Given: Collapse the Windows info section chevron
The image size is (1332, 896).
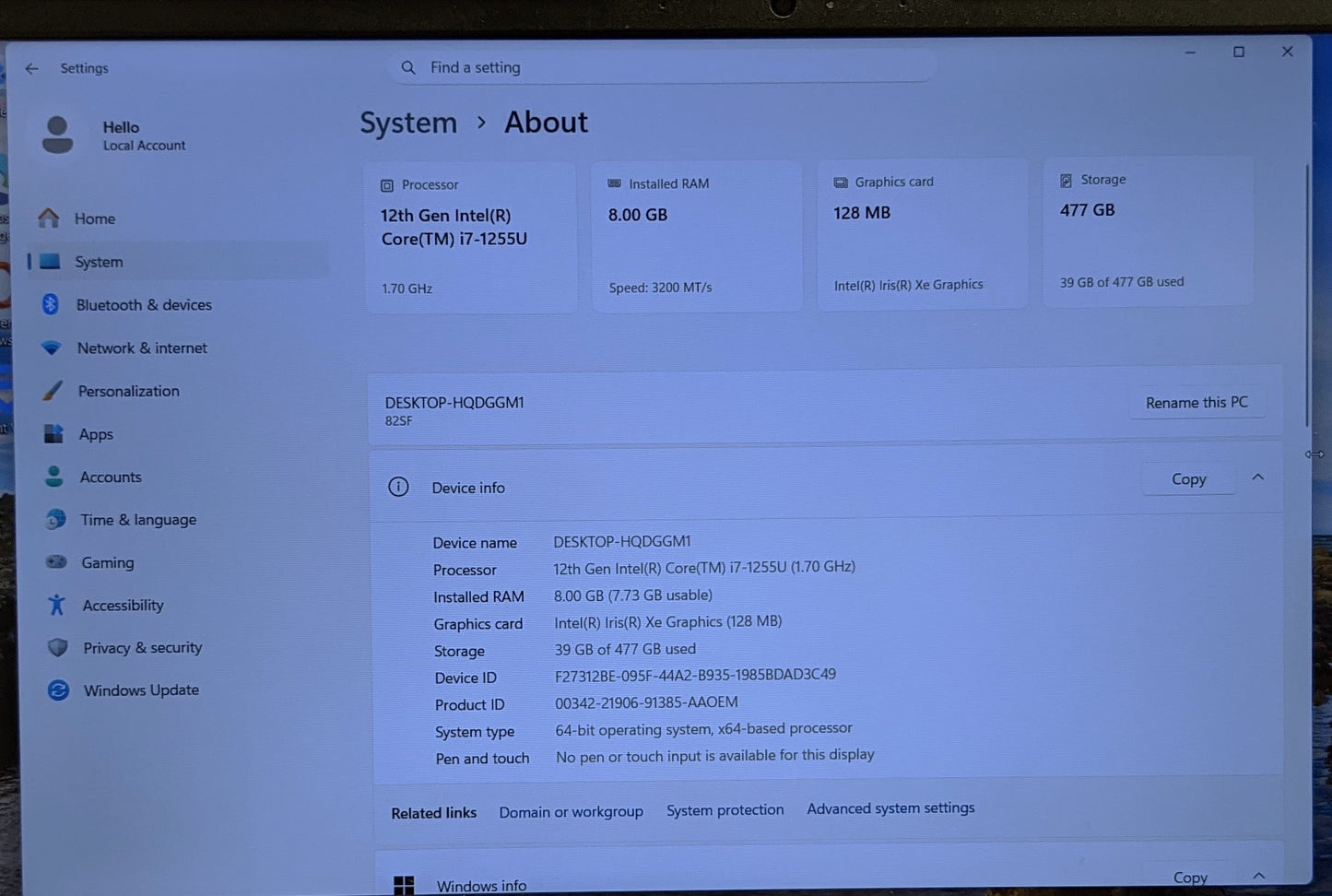Looking at the screenshot, I should (1258, 876).
